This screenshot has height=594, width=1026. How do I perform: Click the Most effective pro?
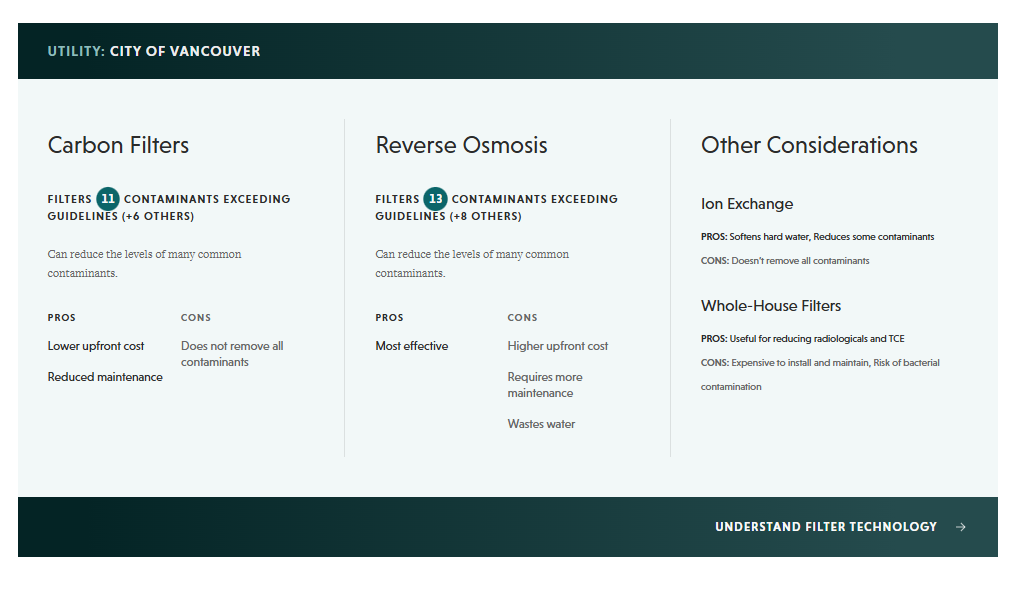point(412,346)
